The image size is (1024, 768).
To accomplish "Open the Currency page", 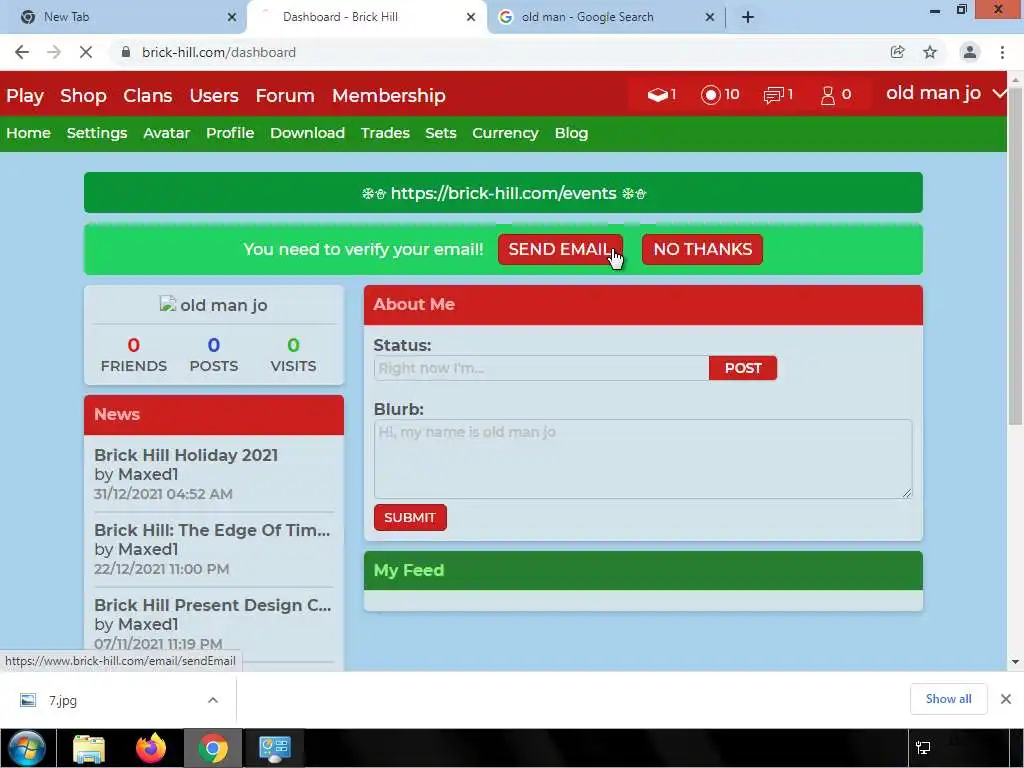I will pos(505,133).
